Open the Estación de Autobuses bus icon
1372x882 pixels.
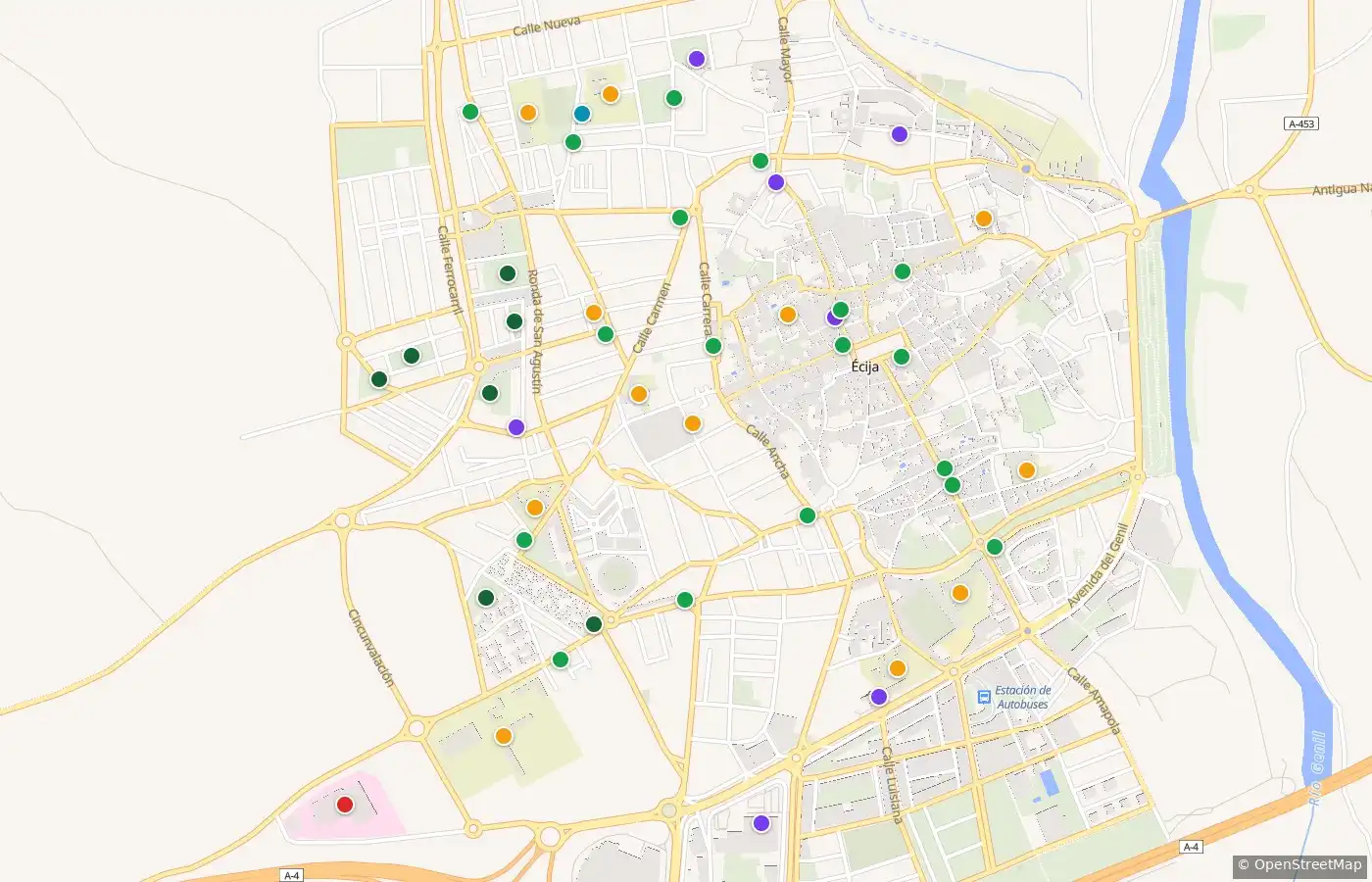coord(984,697)
